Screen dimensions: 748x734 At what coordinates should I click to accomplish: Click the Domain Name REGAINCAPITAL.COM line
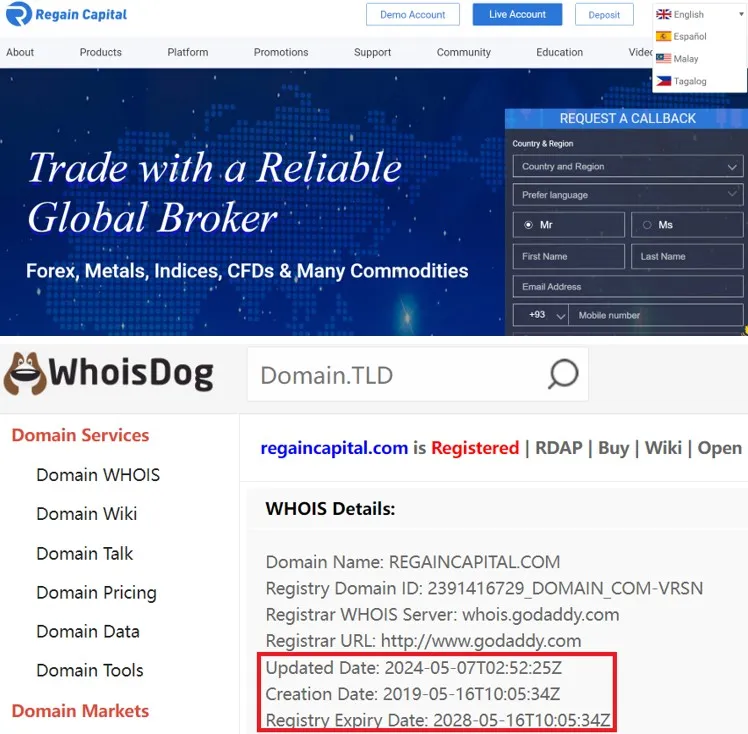pos(413,562)
